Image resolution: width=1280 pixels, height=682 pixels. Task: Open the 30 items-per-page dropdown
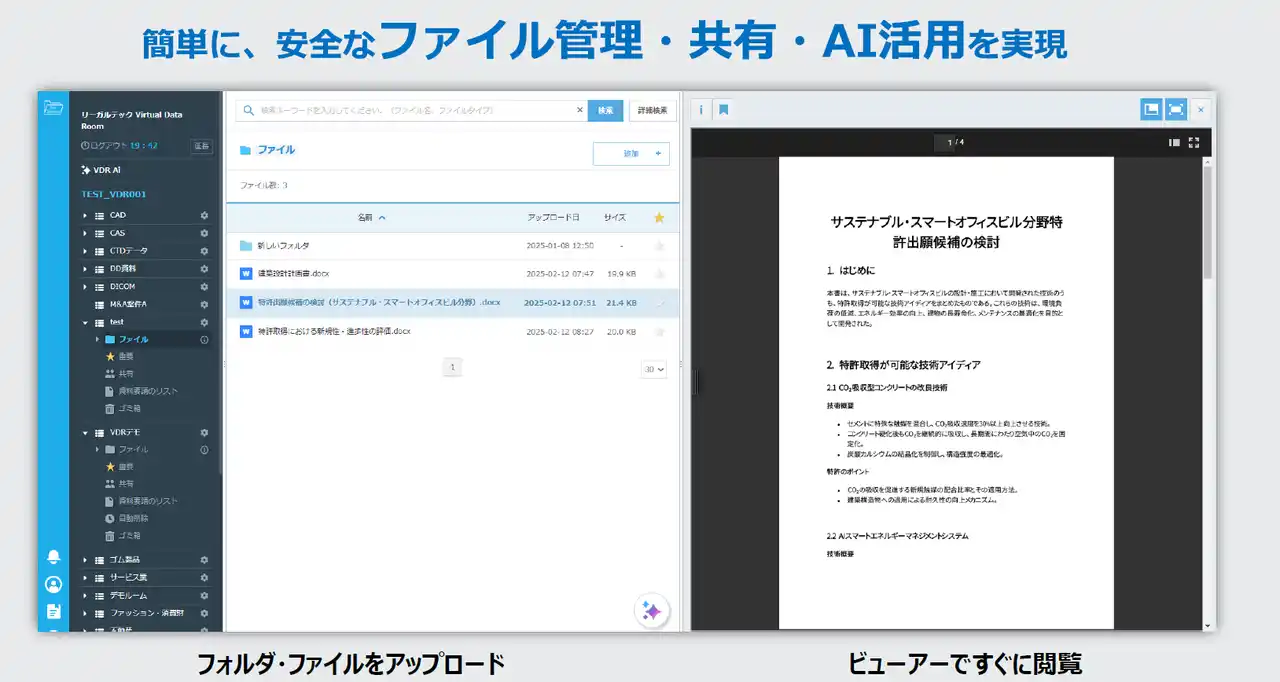click(654, 369)
